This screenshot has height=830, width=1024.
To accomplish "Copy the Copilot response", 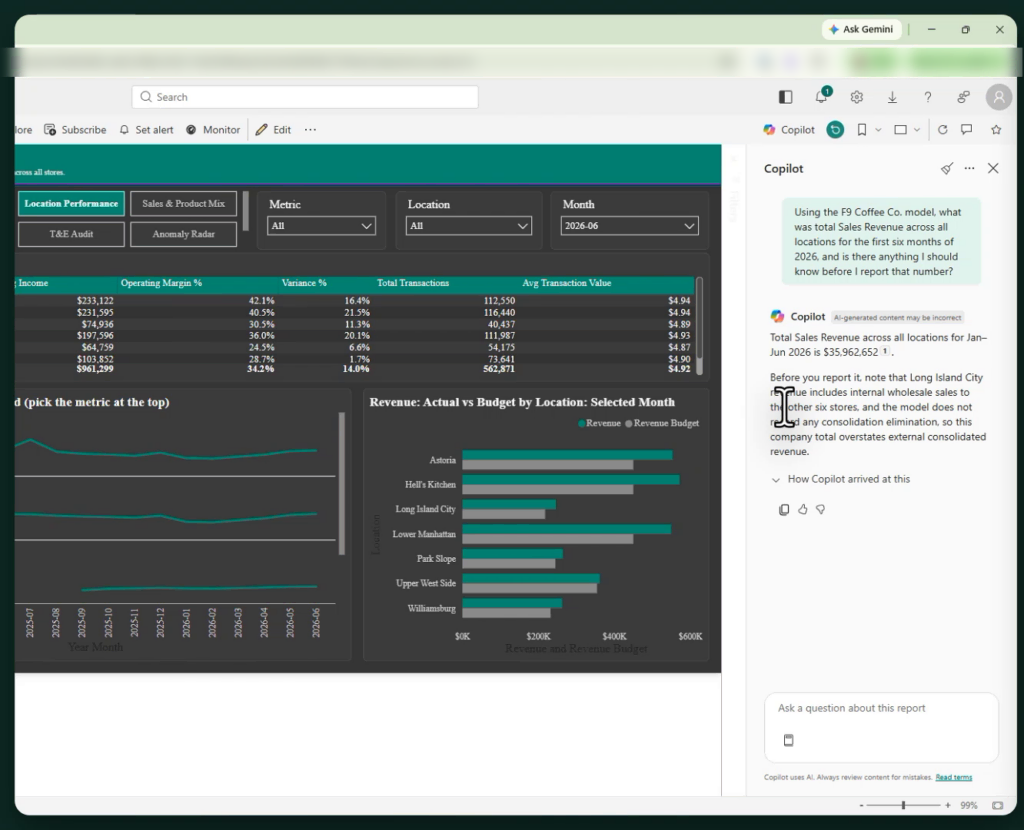I will tap(784, 509).
